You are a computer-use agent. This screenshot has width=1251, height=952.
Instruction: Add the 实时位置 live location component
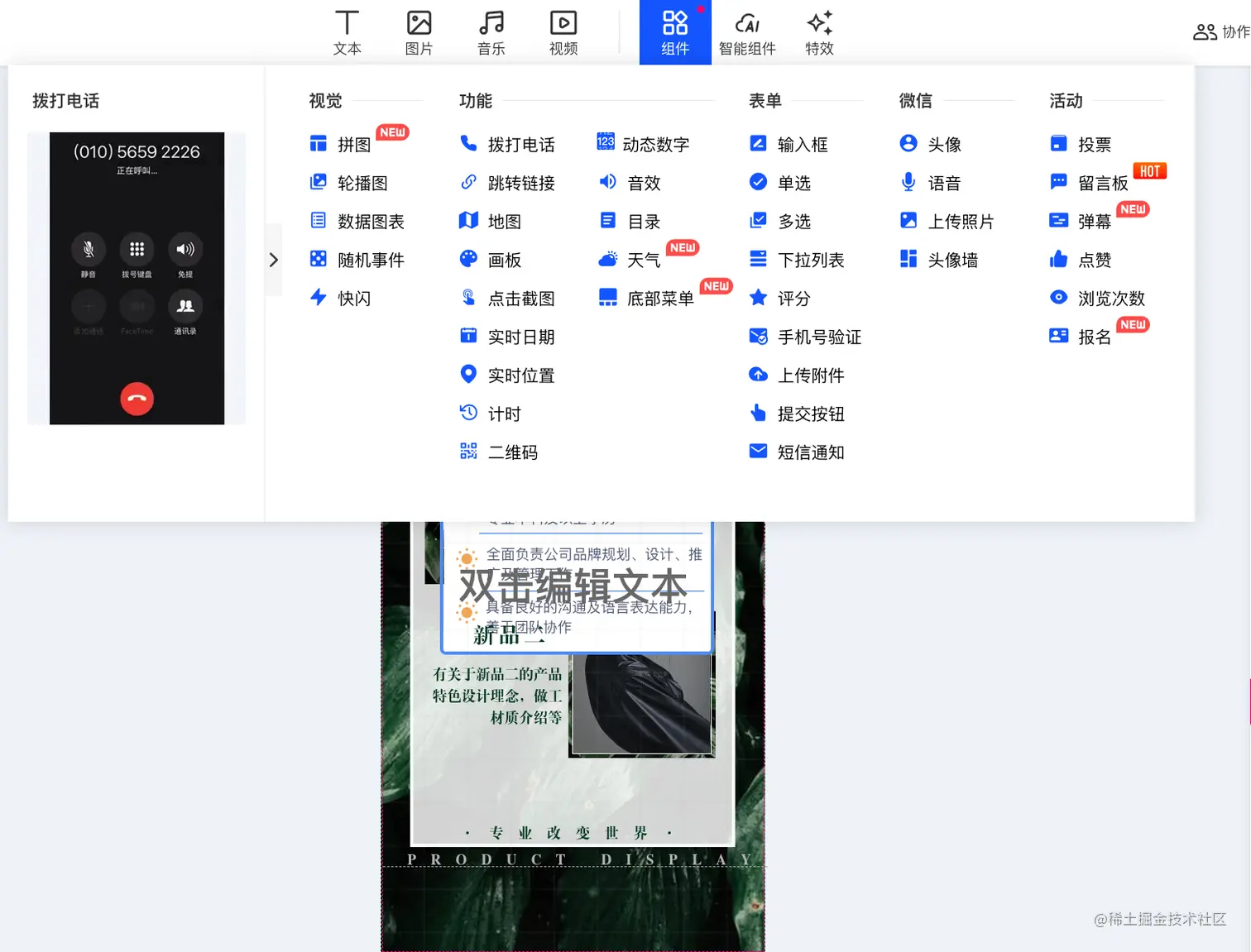pos(506,375)
